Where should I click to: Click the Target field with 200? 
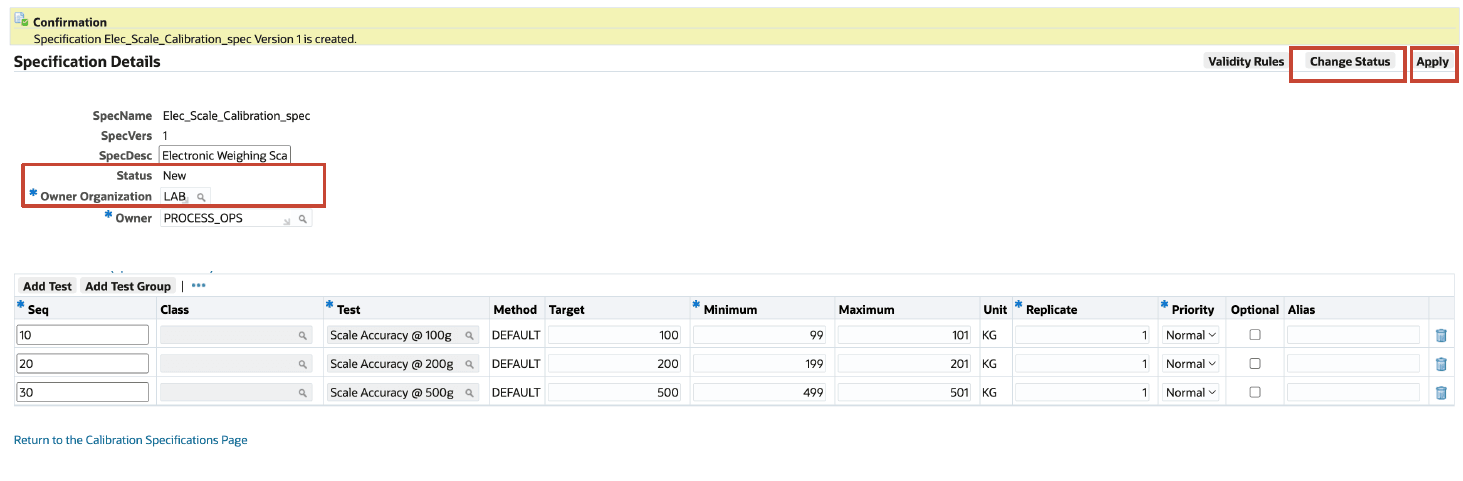click(x=615, y=364)
